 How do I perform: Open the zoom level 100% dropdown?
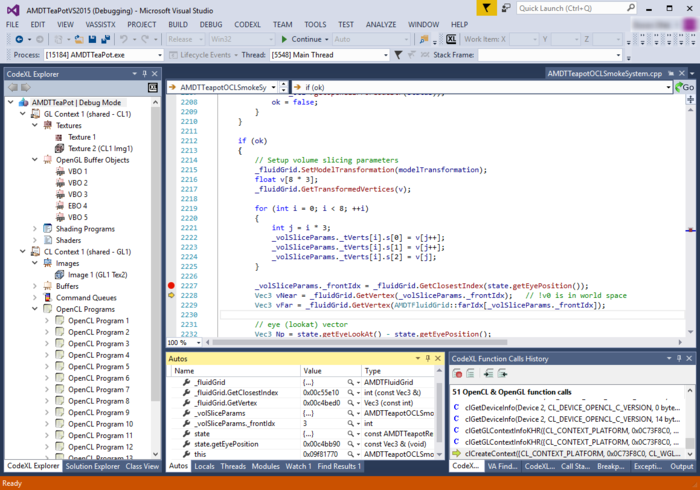coord(198,342)
